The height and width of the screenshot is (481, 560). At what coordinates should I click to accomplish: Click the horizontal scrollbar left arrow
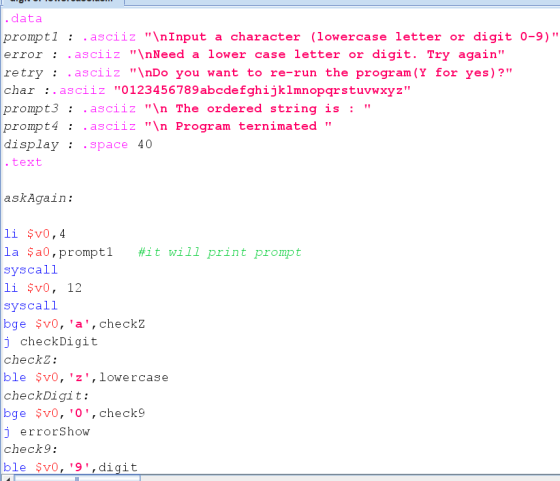(x=7, y=478)
